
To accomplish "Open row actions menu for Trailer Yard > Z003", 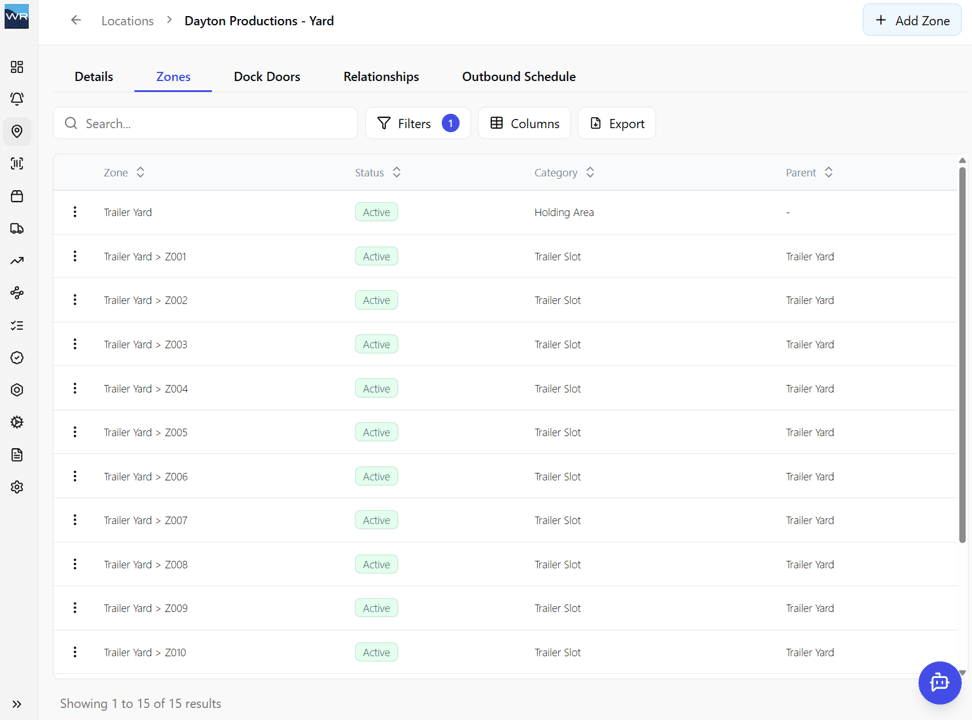I will pyautogui.click(x=75, y=344).
